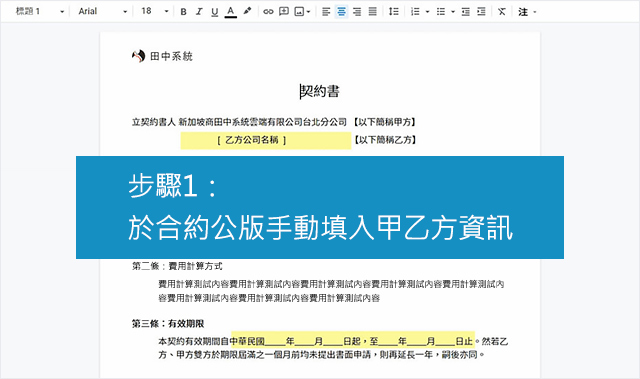Expand bulleted list style dropdown

click(x=453, y=12)
